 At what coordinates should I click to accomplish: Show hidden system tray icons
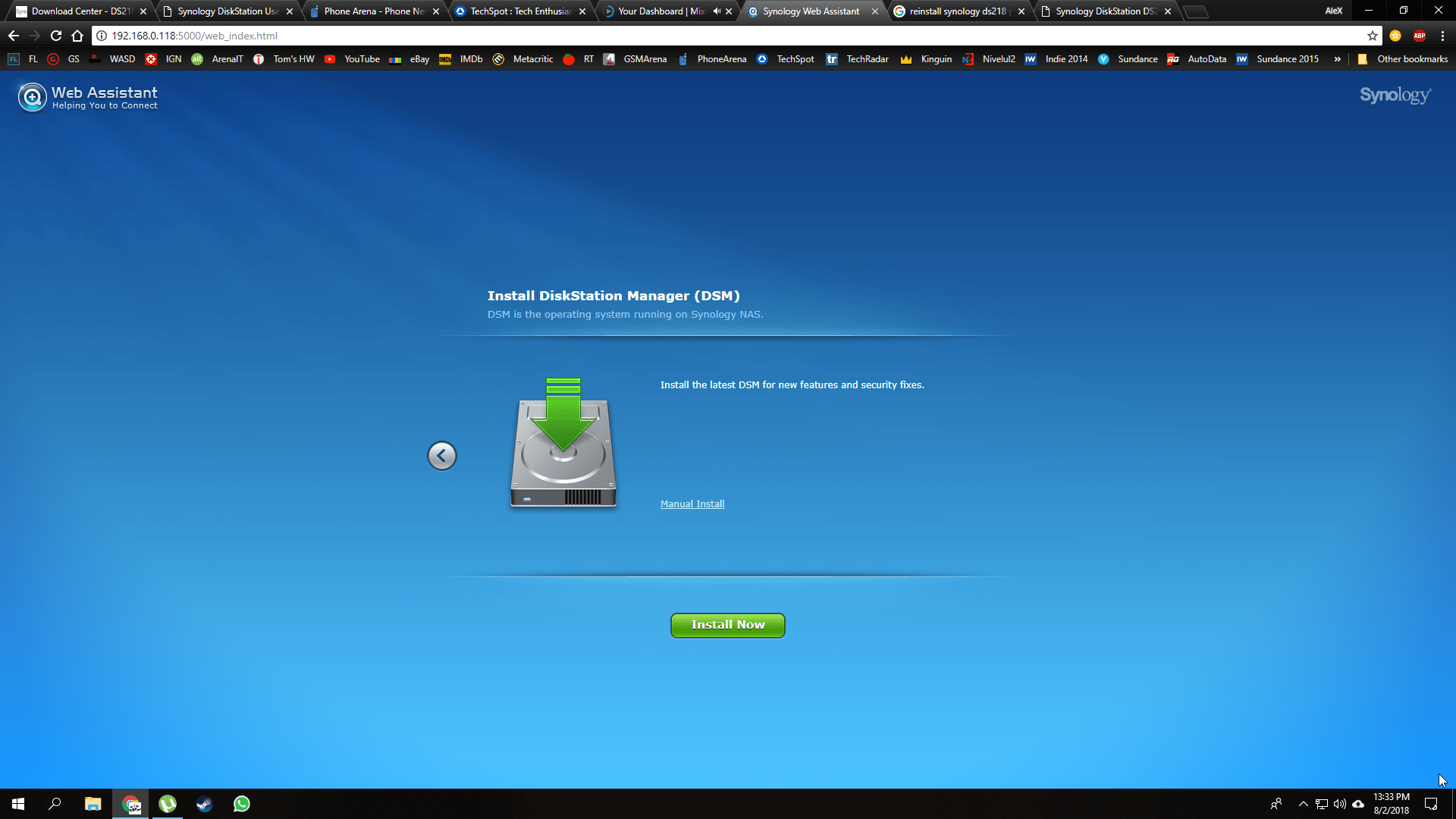(1303, 804)
